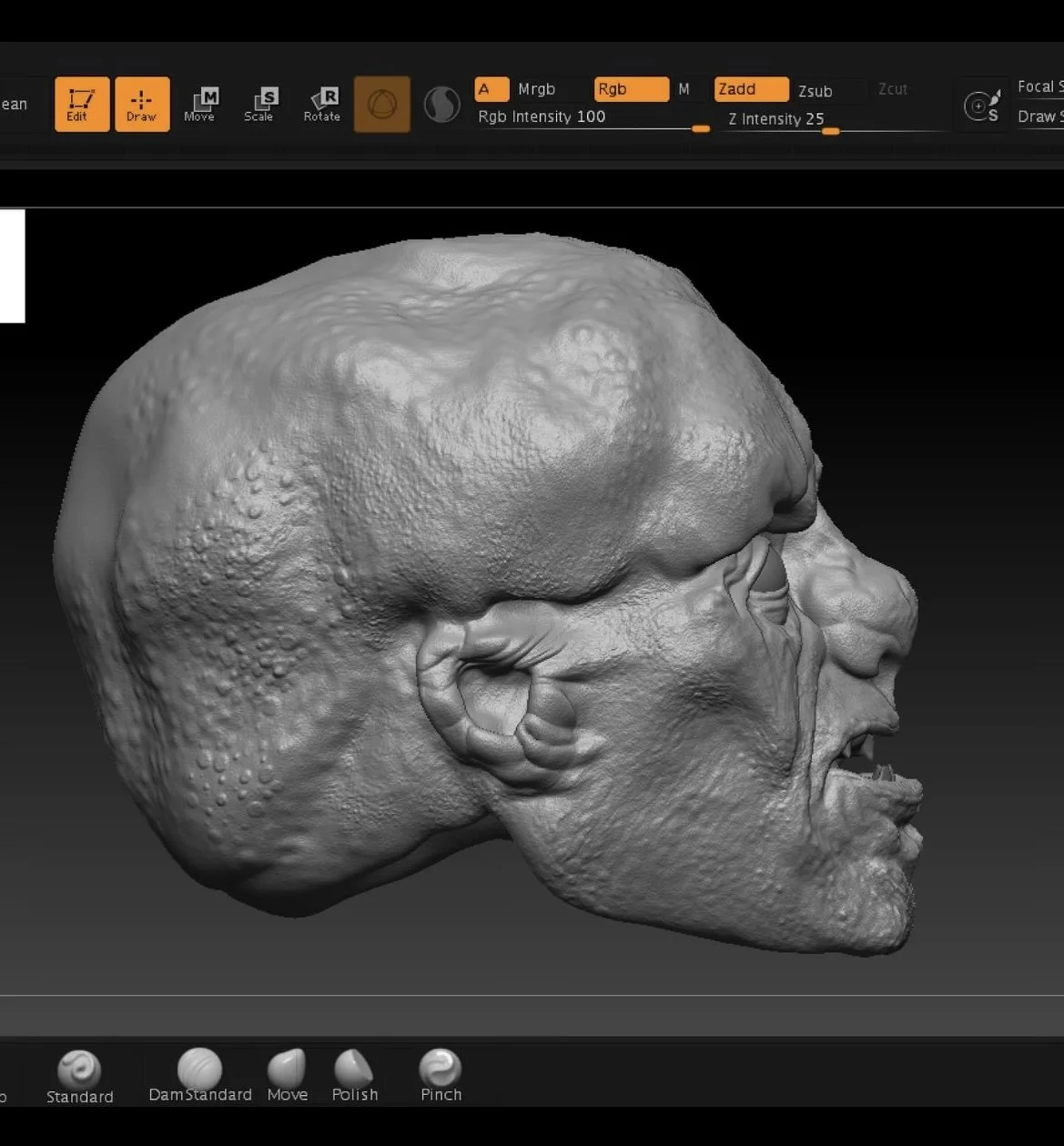
Task: Toggle the Draw mode button
Action: 142,105
